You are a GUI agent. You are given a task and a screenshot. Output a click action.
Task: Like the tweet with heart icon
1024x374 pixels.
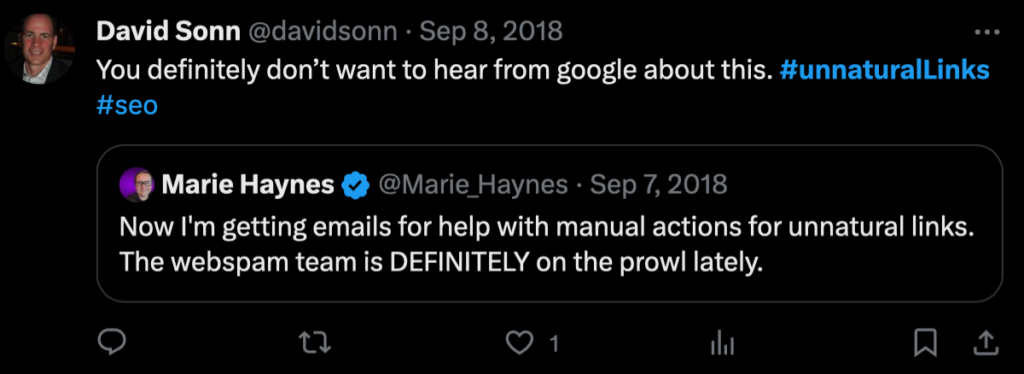[x=520, y=343]
